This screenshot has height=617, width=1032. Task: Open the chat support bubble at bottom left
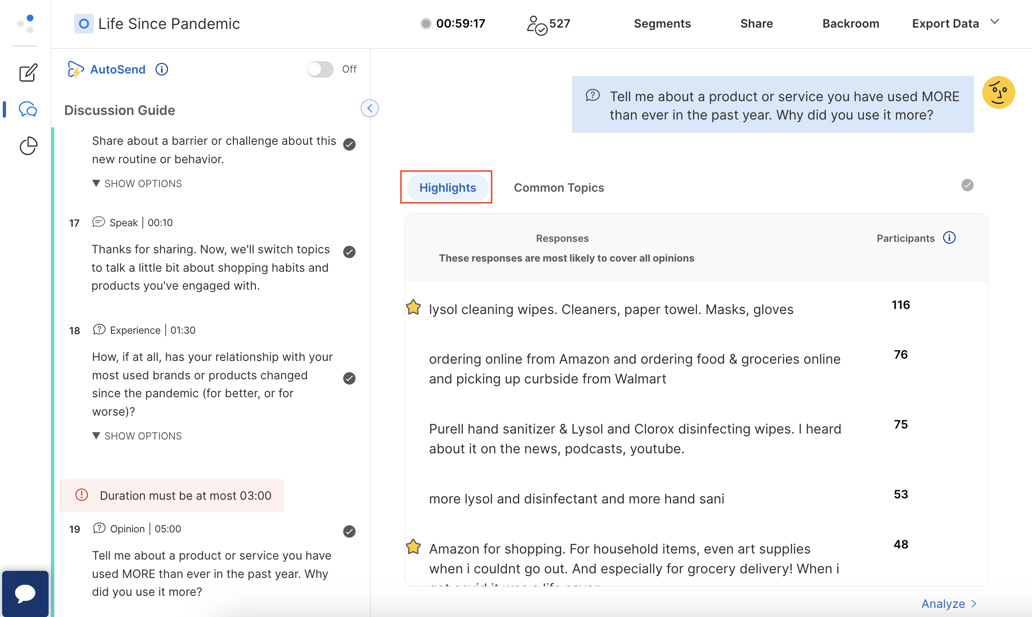click(25, 593)
